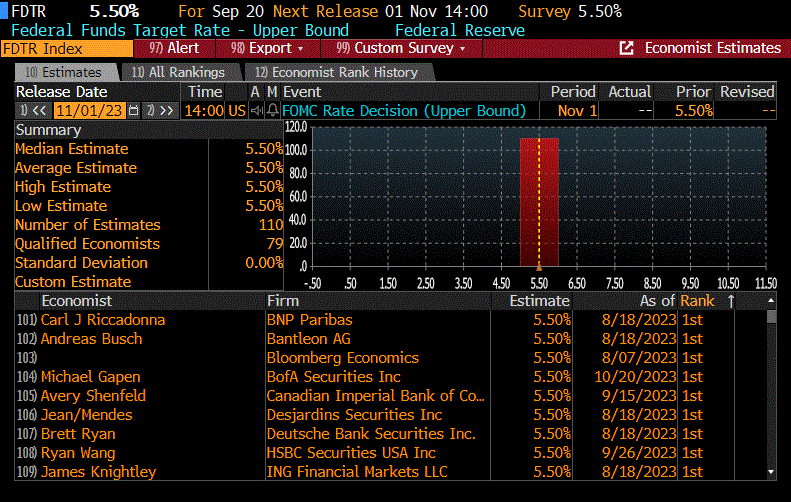This screenshot has height=502, width=791.
Task: Click the red 5.50 histogram bar
Action: tap(539, 202)
